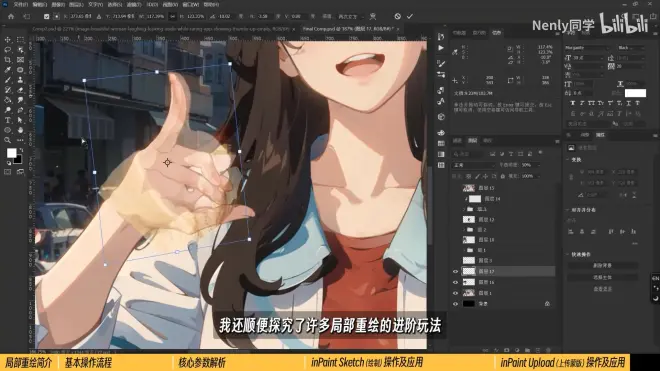Toggle Faux Bold in Character panel

click(x=572, y=103)
